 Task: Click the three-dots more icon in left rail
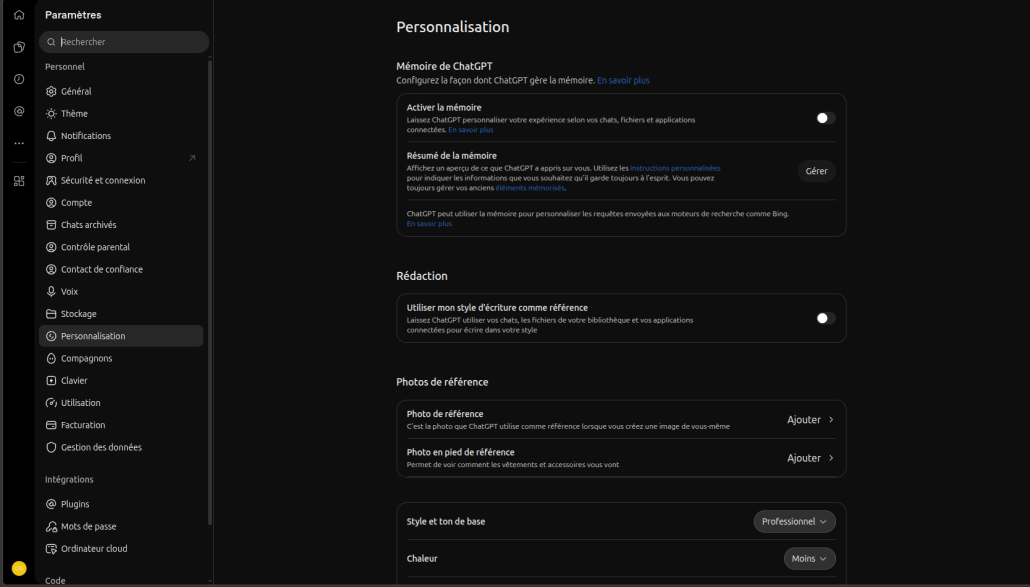pyautogui.click(x=19, y=143)
